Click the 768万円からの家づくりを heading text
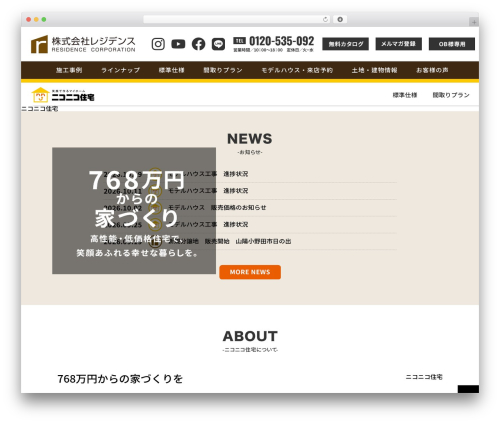 120,379
